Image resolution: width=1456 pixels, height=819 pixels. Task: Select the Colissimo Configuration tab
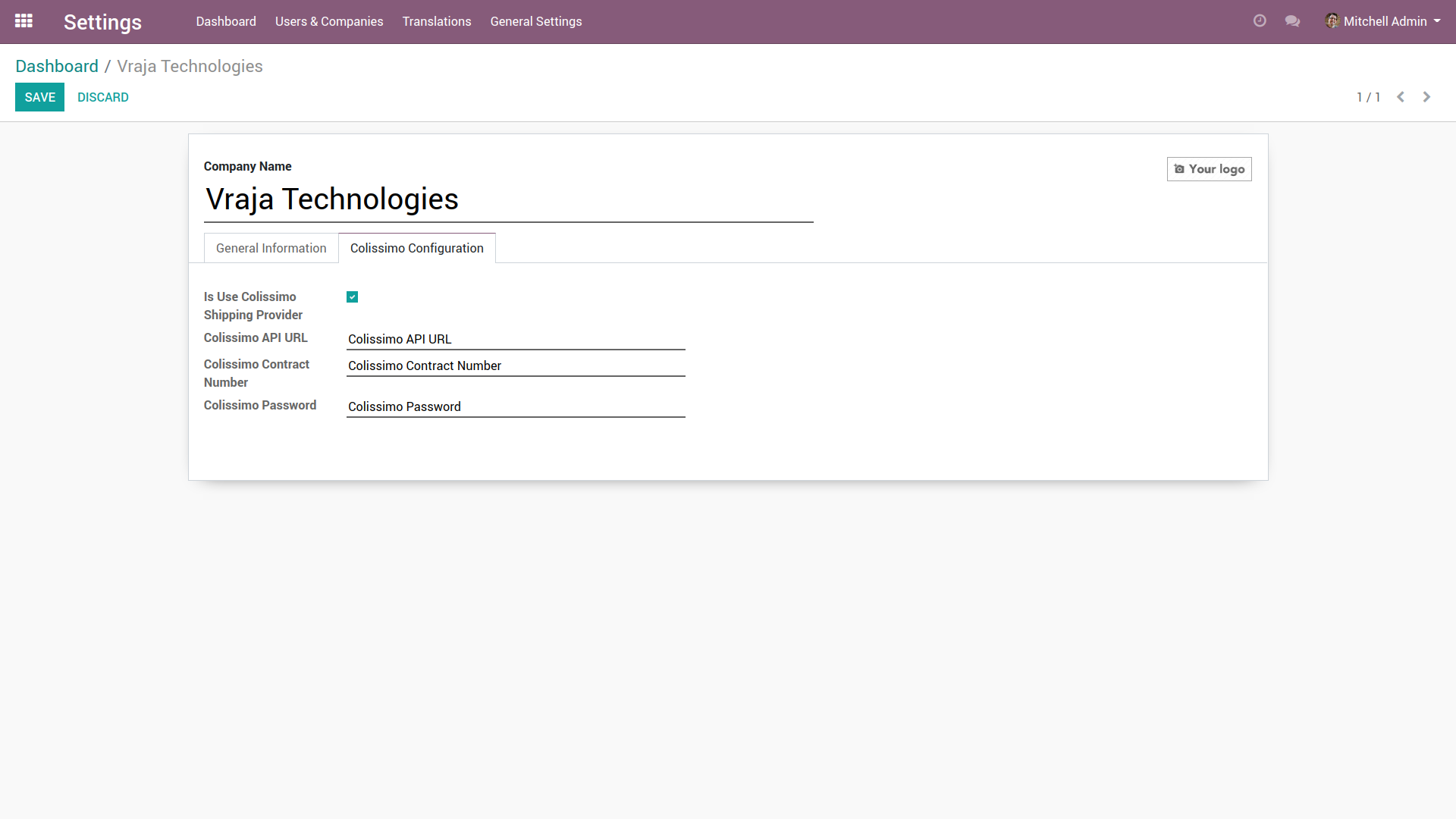[x=417, y=248]
